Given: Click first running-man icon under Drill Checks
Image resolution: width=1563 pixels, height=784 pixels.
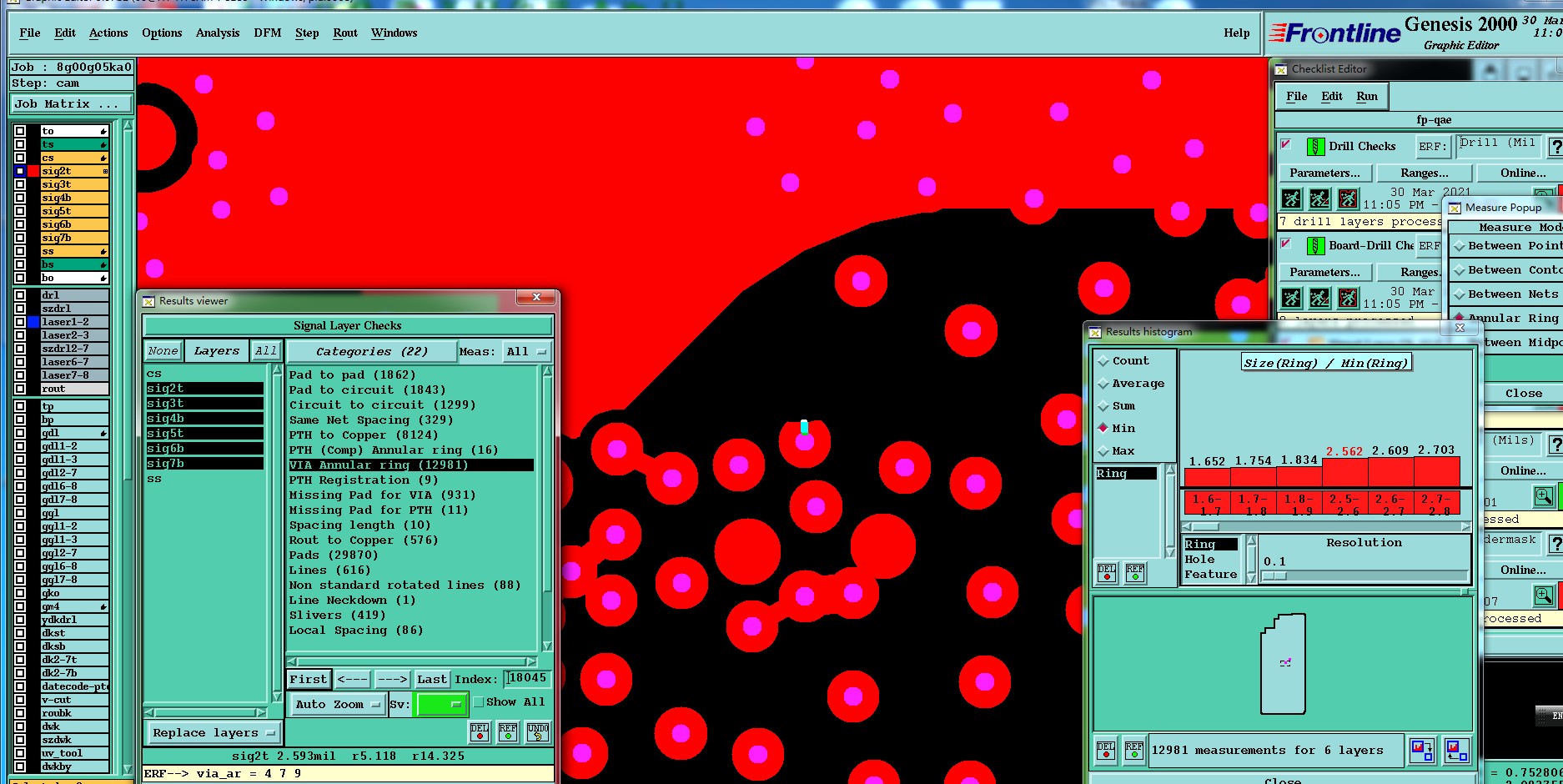Looking at the screenshot, I should coord(1292,199).
